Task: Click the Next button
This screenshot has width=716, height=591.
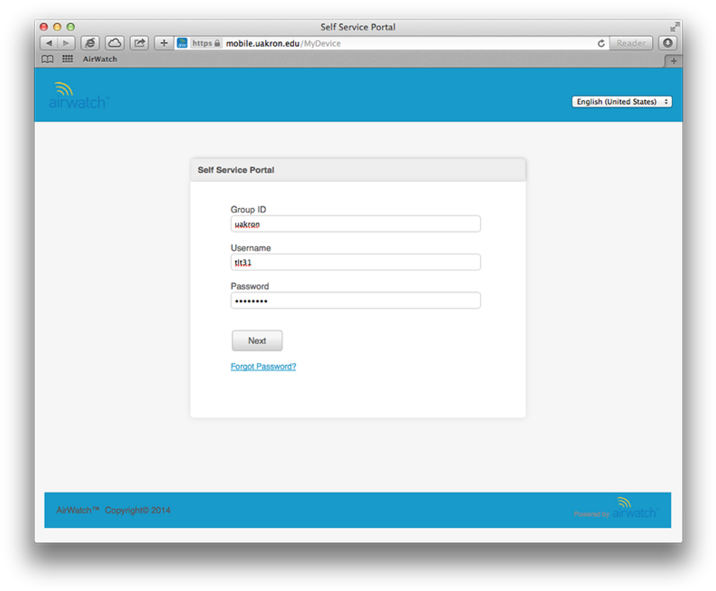Action: coord(257,341)
